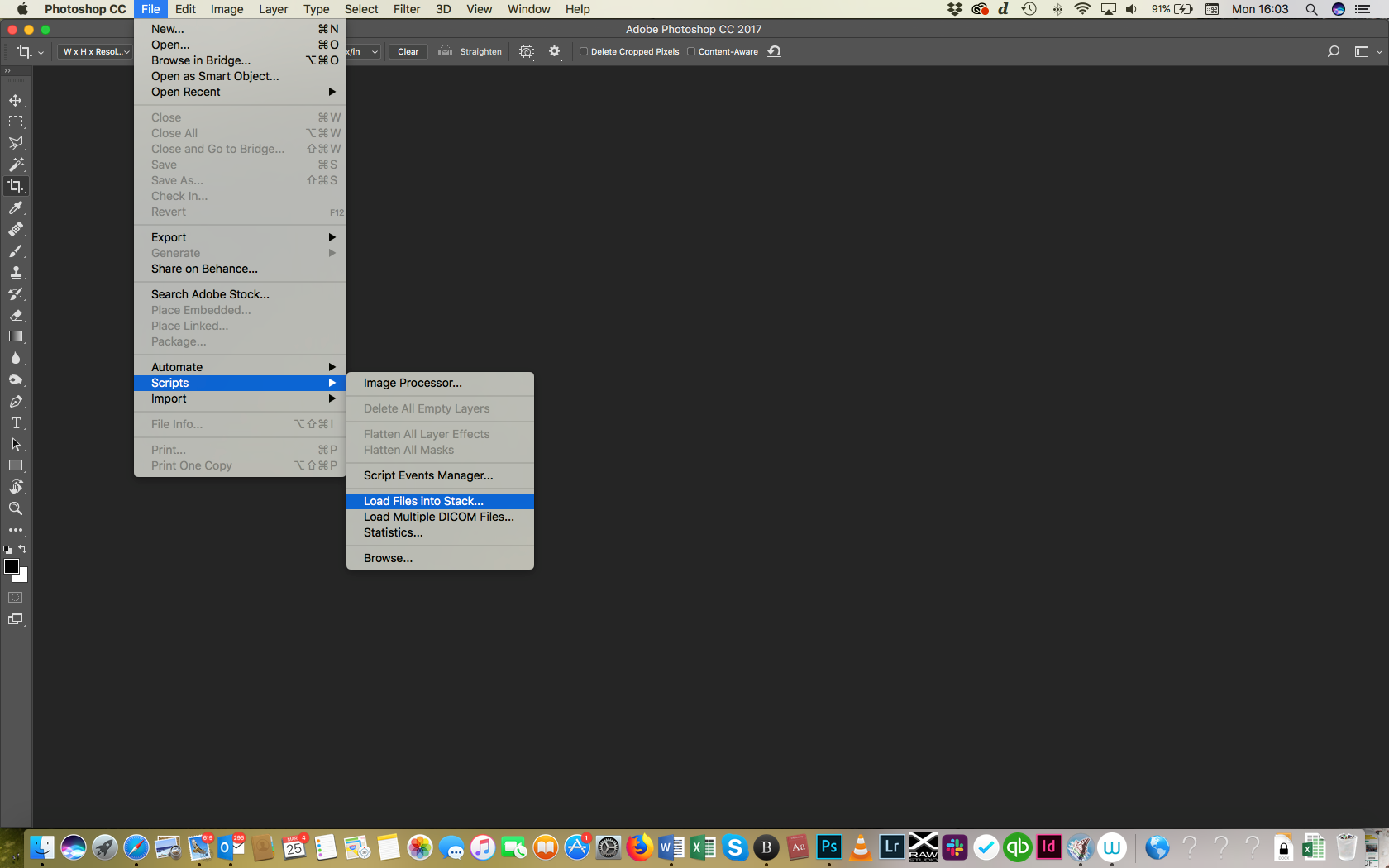Open the Layer menu
This screenshot has height=868, width=1389.
click(273, 9)
